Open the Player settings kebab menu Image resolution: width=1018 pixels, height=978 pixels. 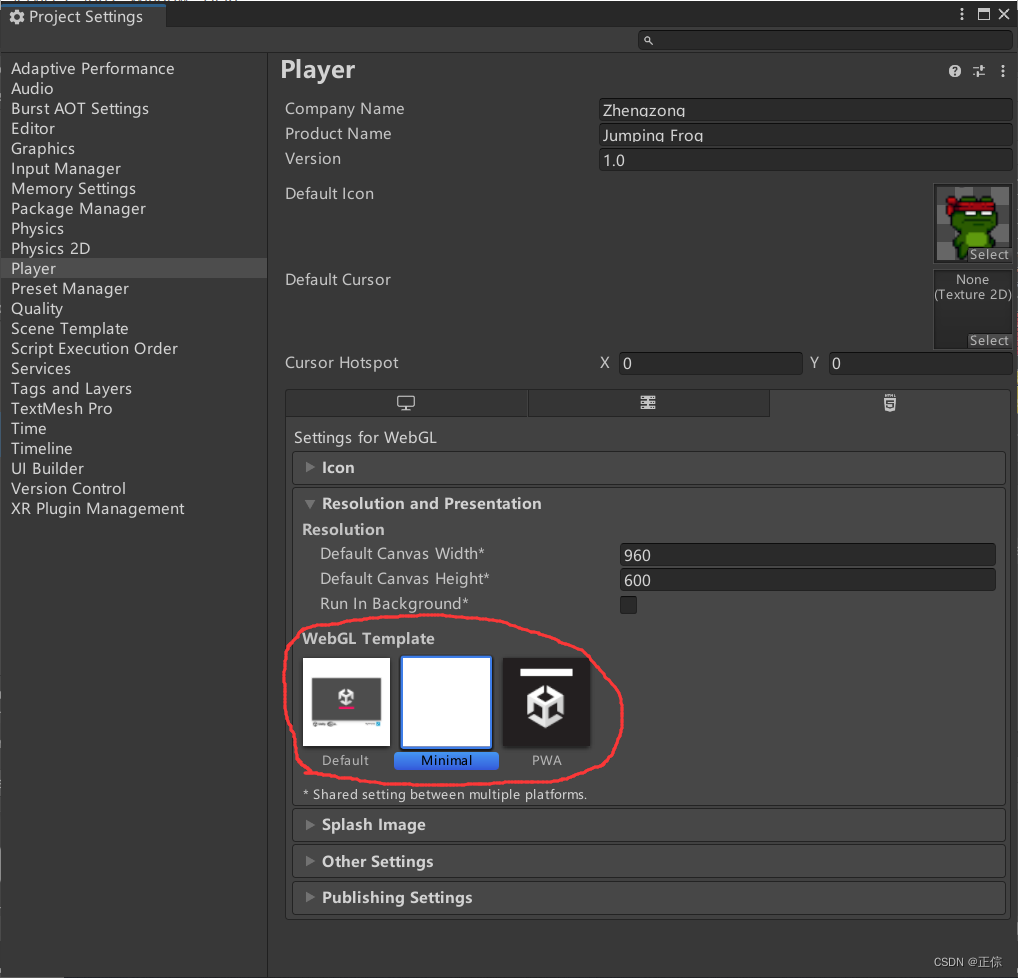pyautogui.click(x=1003, y=71)
